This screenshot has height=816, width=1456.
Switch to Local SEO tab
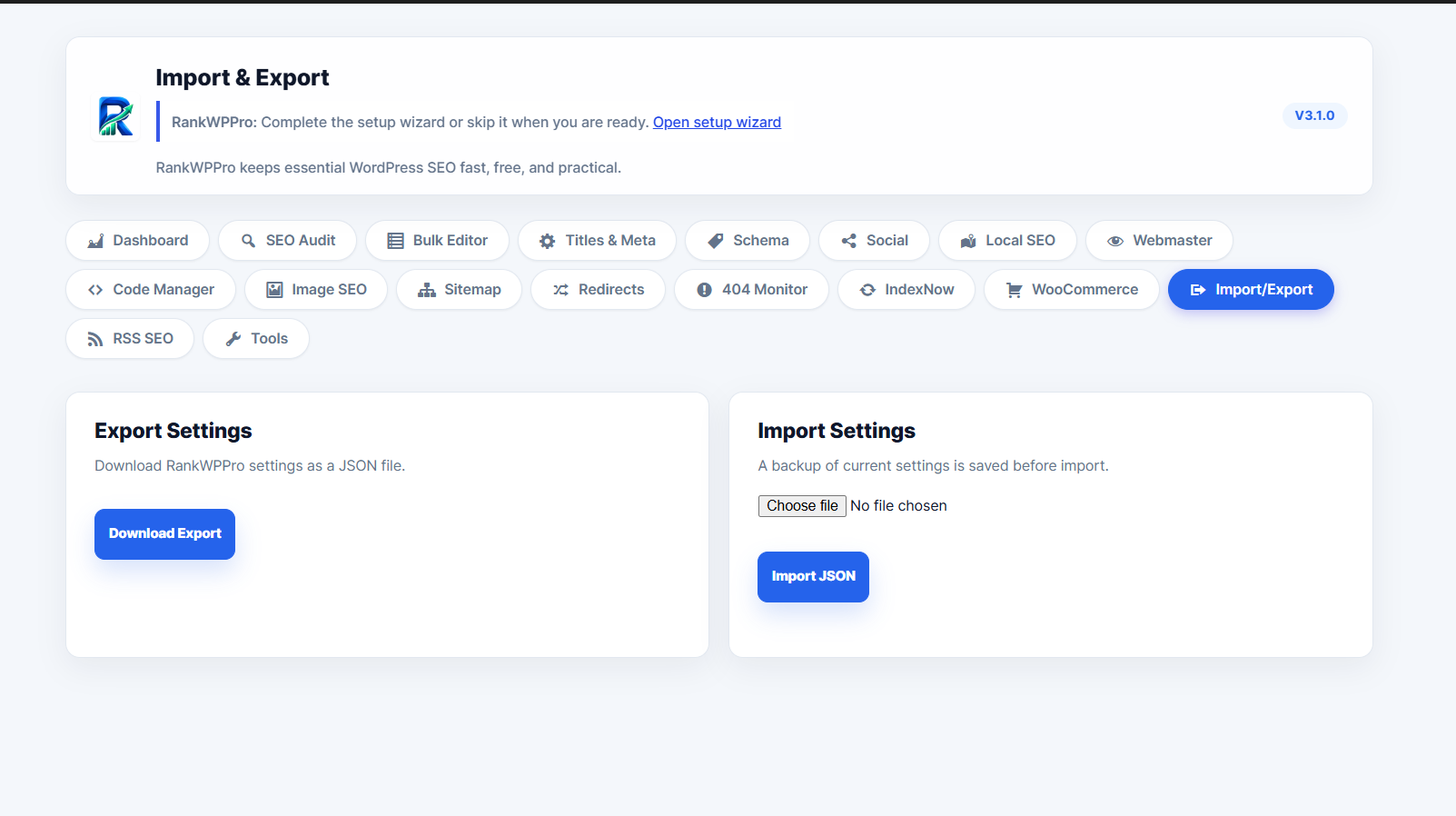click(1008, 241)
